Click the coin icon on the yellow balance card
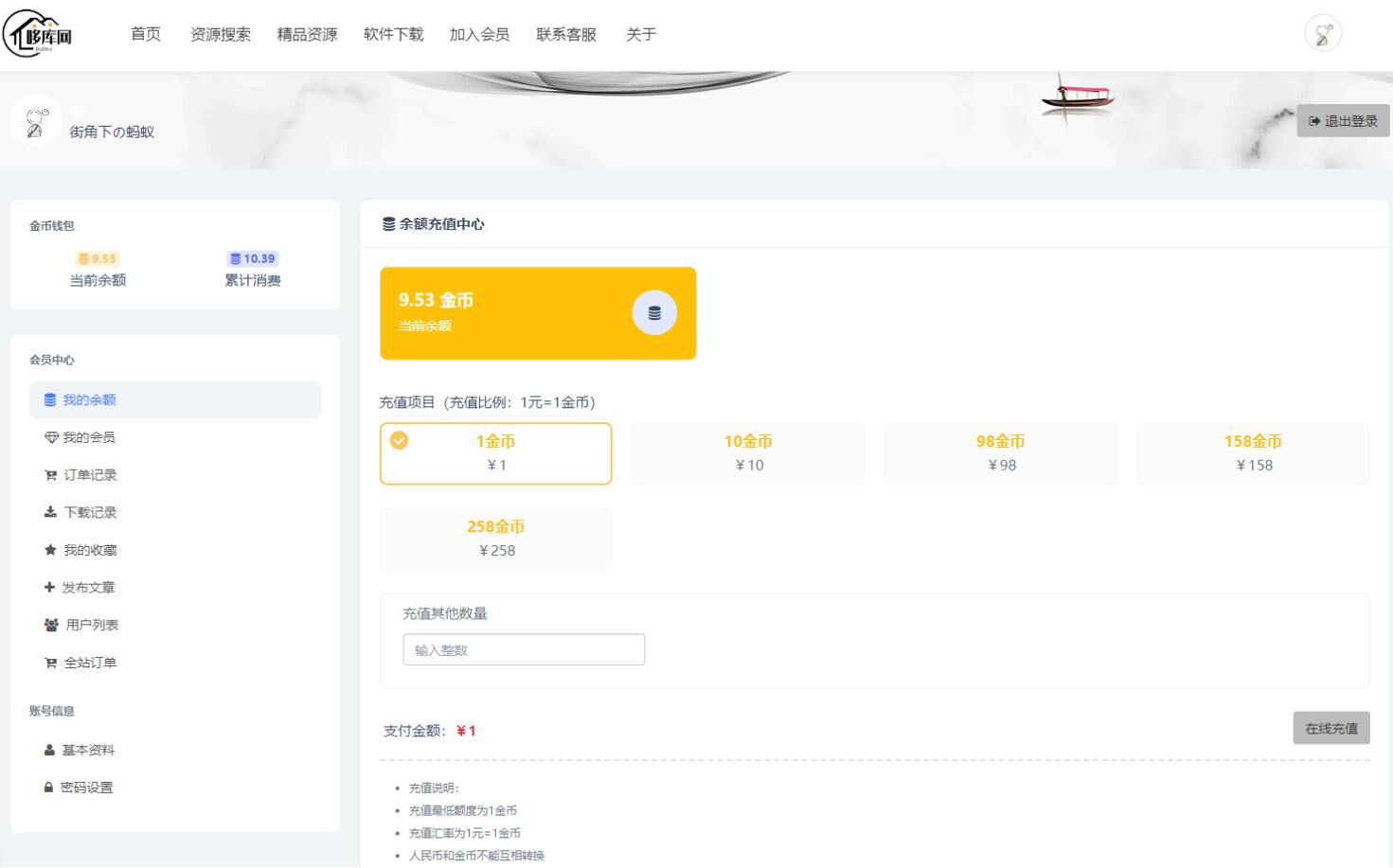 (x=654, y=312)
